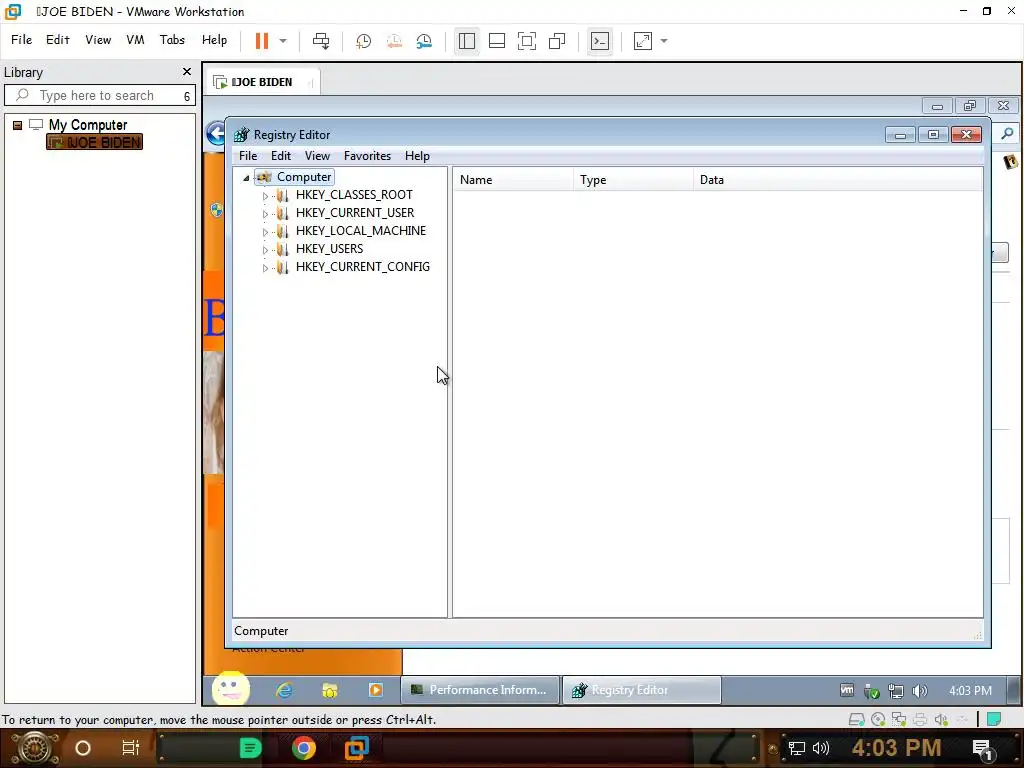Open VMware's View menu
This screenshot has height=768, width=1024.
tap(98, 40)
